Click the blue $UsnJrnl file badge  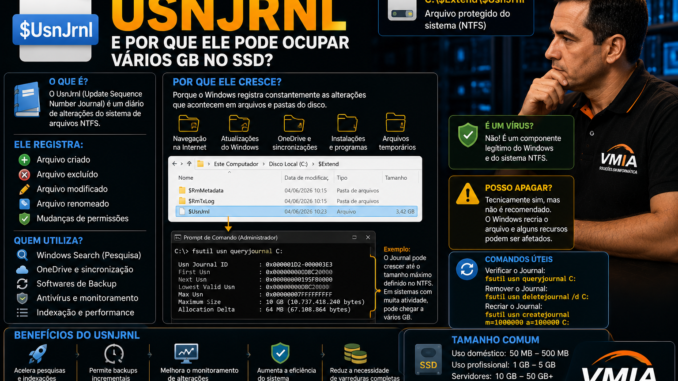tap(55, 30)
